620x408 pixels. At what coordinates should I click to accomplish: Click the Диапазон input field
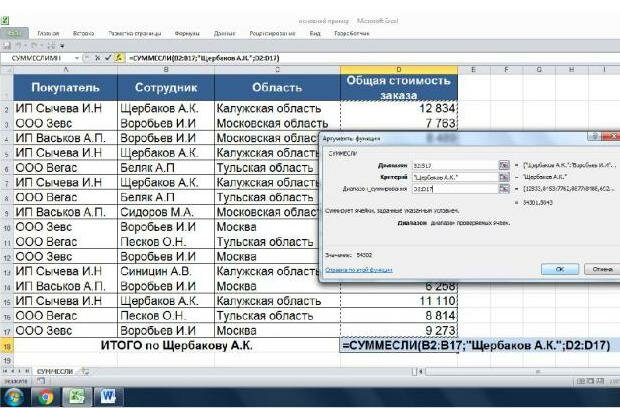tap(455, 165)
